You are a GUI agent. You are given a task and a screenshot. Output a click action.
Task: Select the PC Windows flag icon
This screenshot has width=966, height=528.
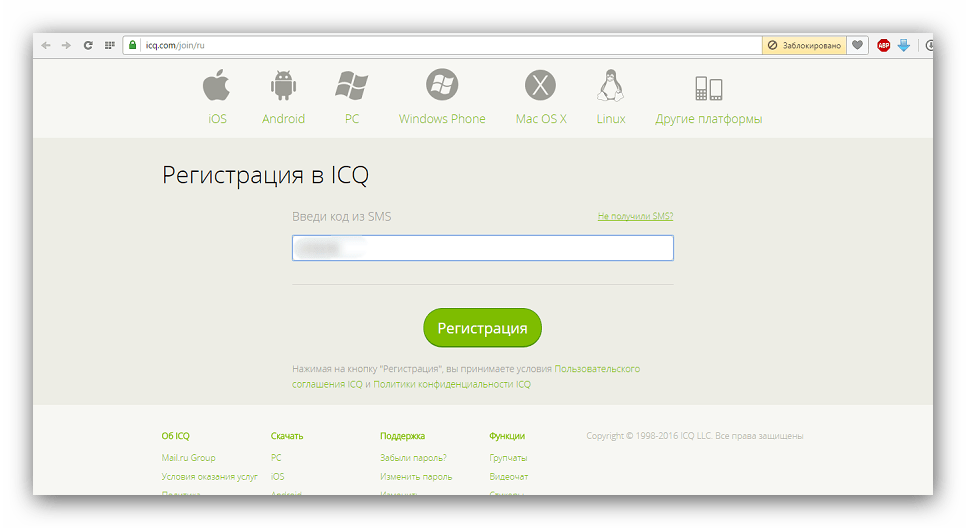point(352,85)
